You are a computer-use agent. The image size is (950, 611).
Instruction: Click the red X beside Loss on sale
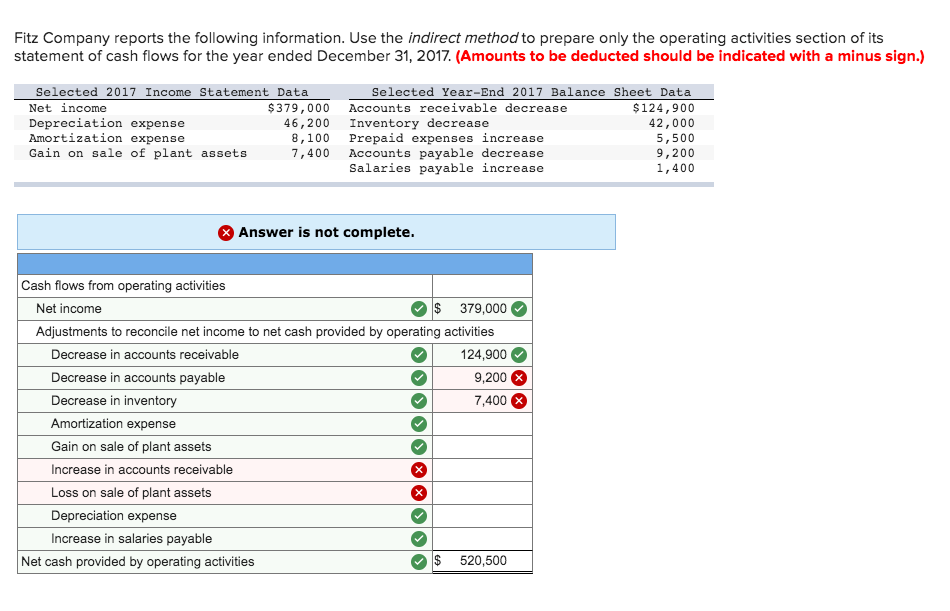(418, 492)
